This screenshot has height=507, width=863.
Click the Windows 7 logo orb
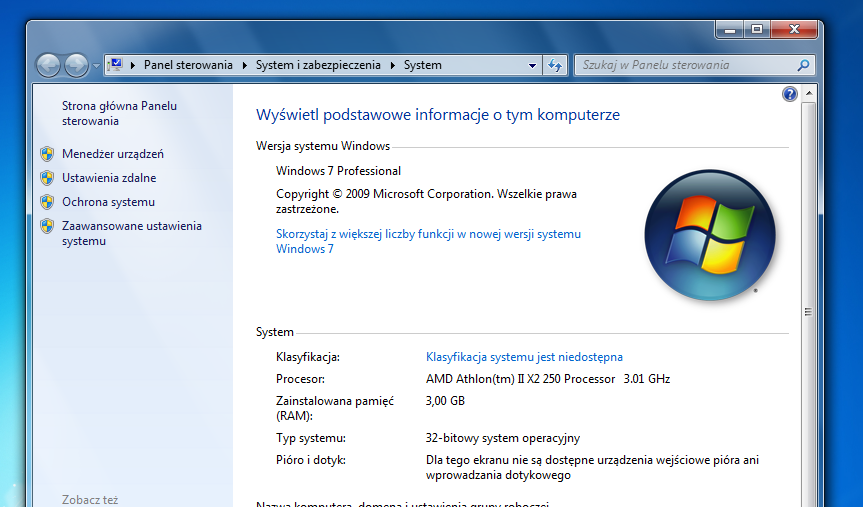click(x=710, y=235)
